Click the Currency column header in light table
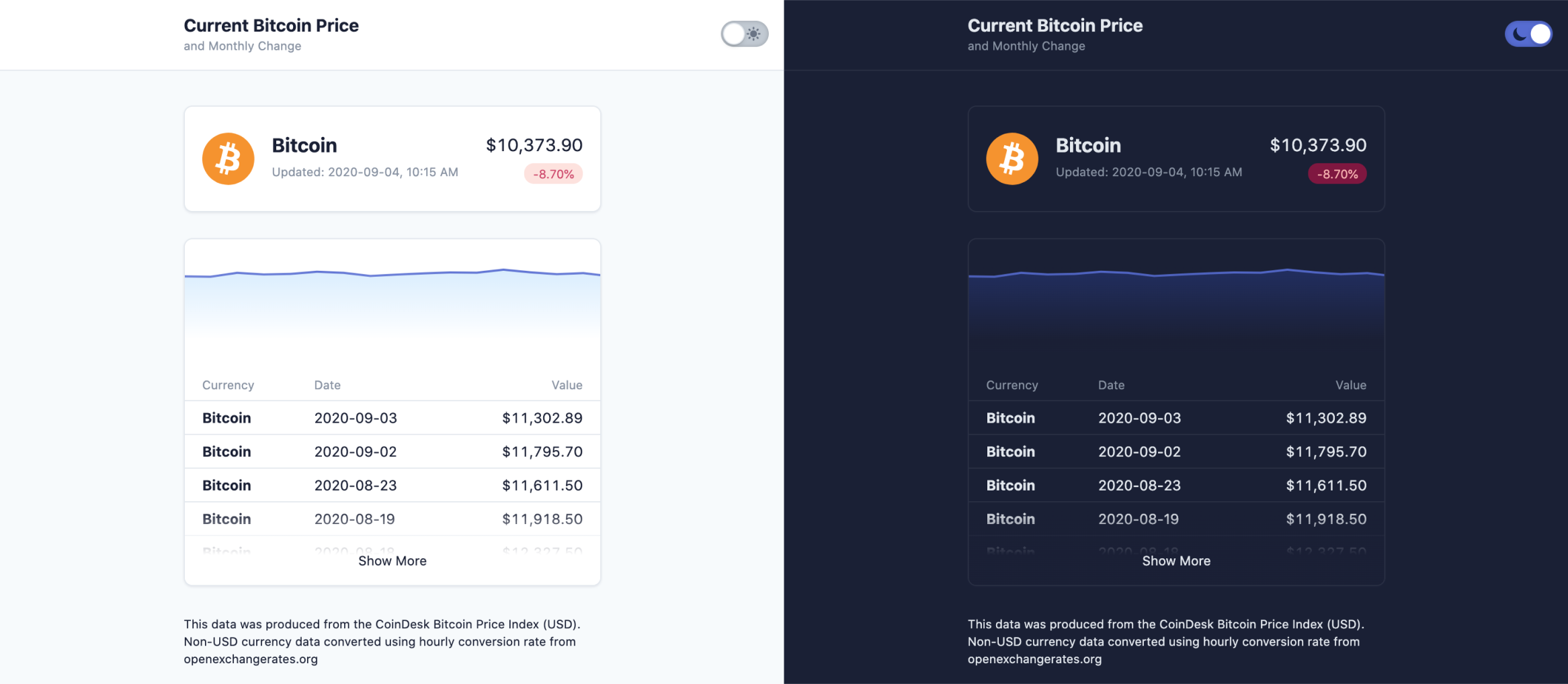Screen dimensions: 1568x684 (x=228, y=385)
